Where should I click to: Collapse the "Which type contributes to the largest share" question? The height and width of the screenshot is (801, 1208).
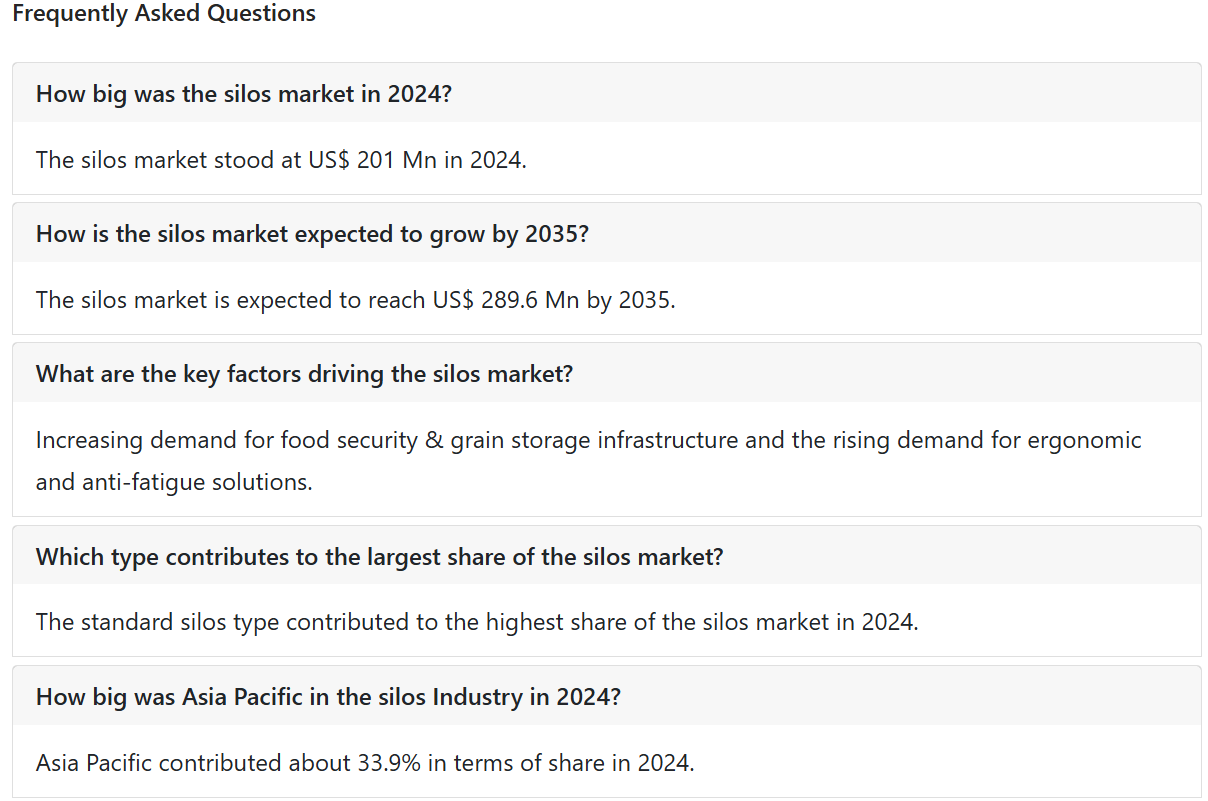pos(606,556)
